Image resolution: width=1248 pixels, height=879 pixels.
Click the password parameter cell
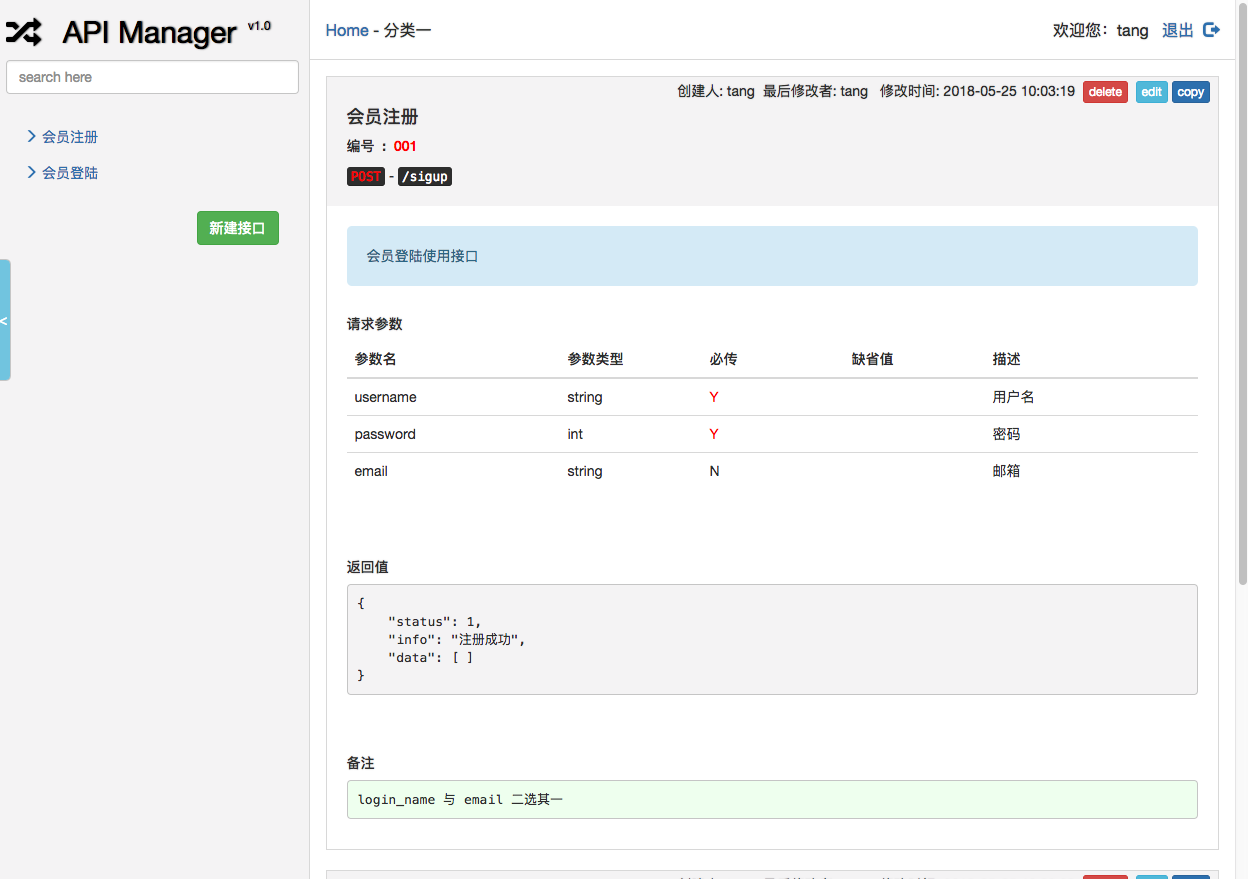385,434
